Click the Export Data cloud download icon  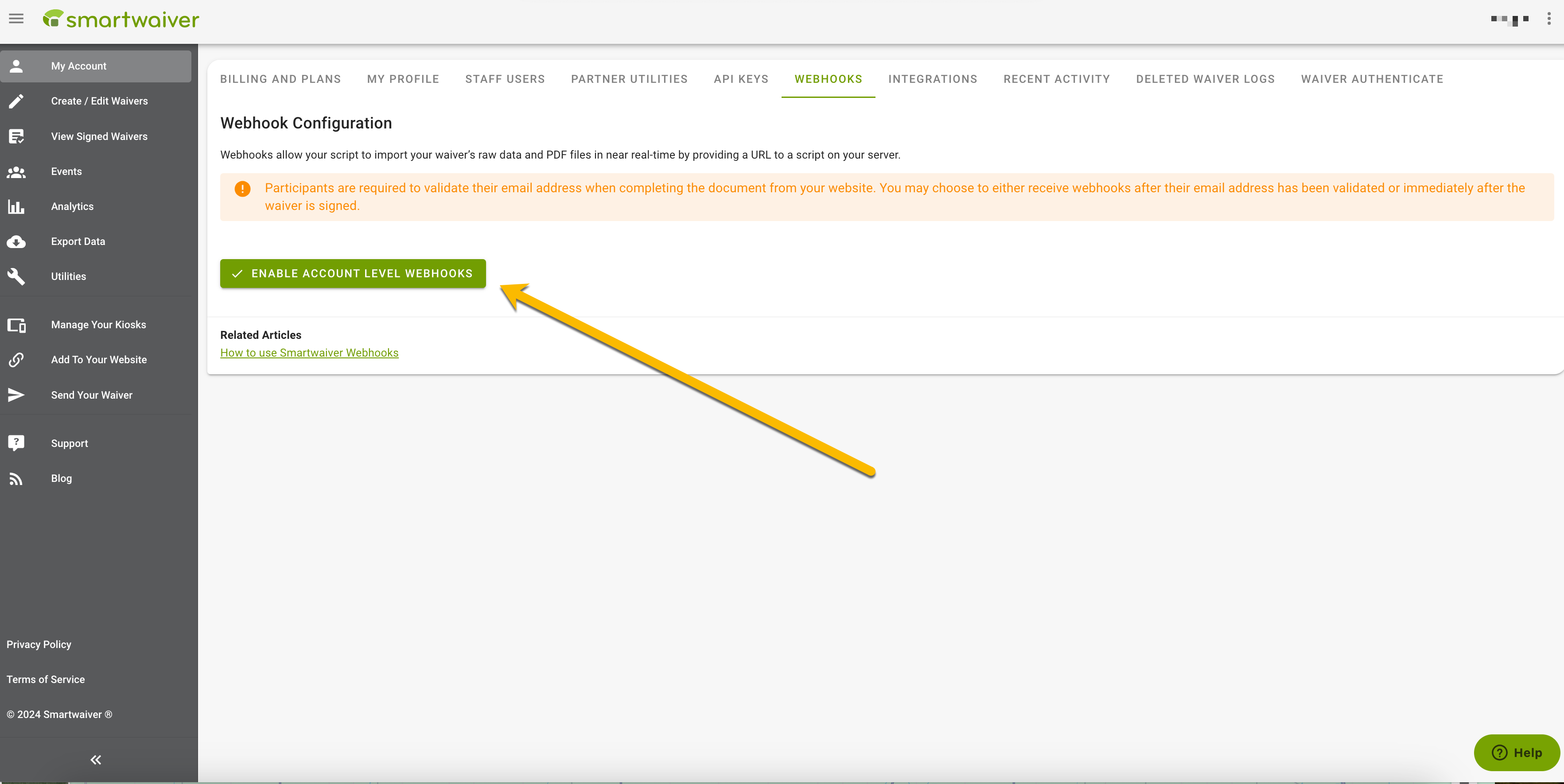click(16, 241)
